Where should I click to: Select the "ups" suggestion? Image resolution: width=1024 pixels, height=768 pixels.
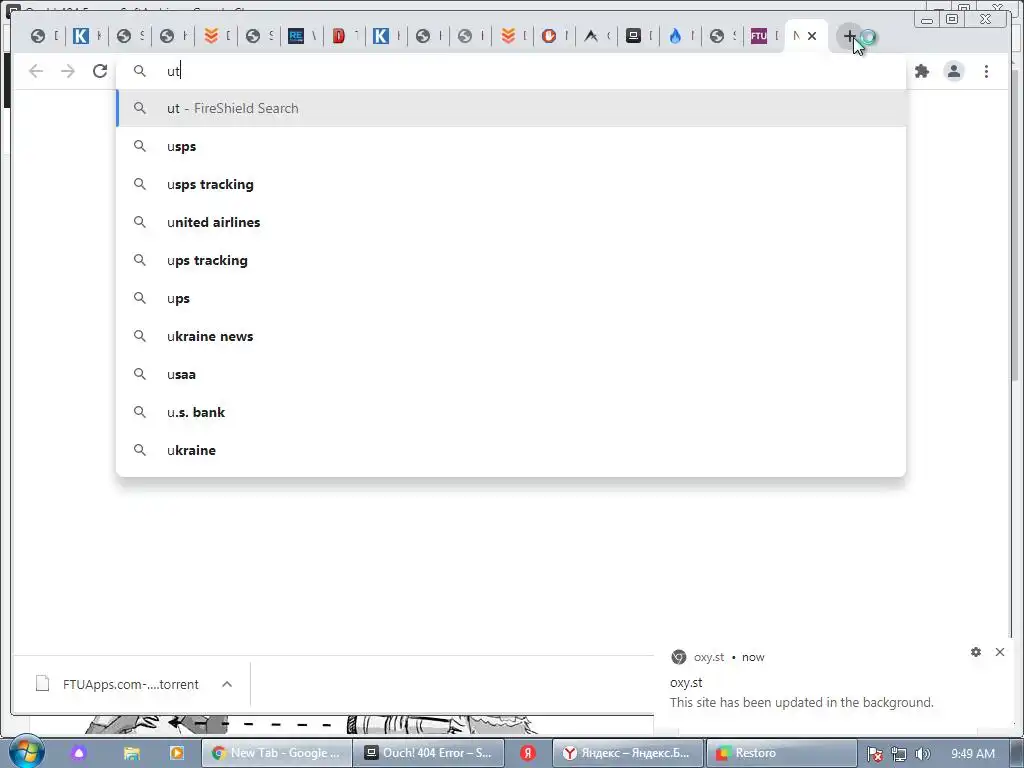(x=511, y=298)
